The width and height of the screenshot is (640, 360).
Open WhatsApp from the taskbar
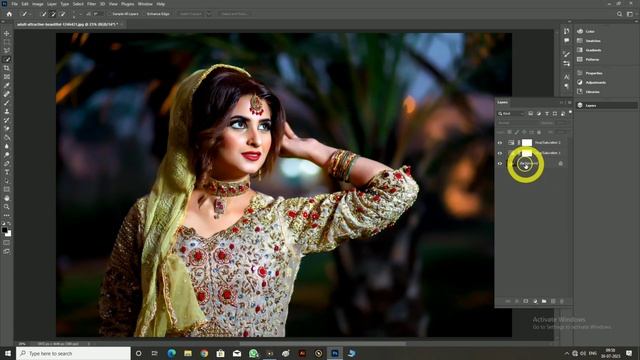253,353
